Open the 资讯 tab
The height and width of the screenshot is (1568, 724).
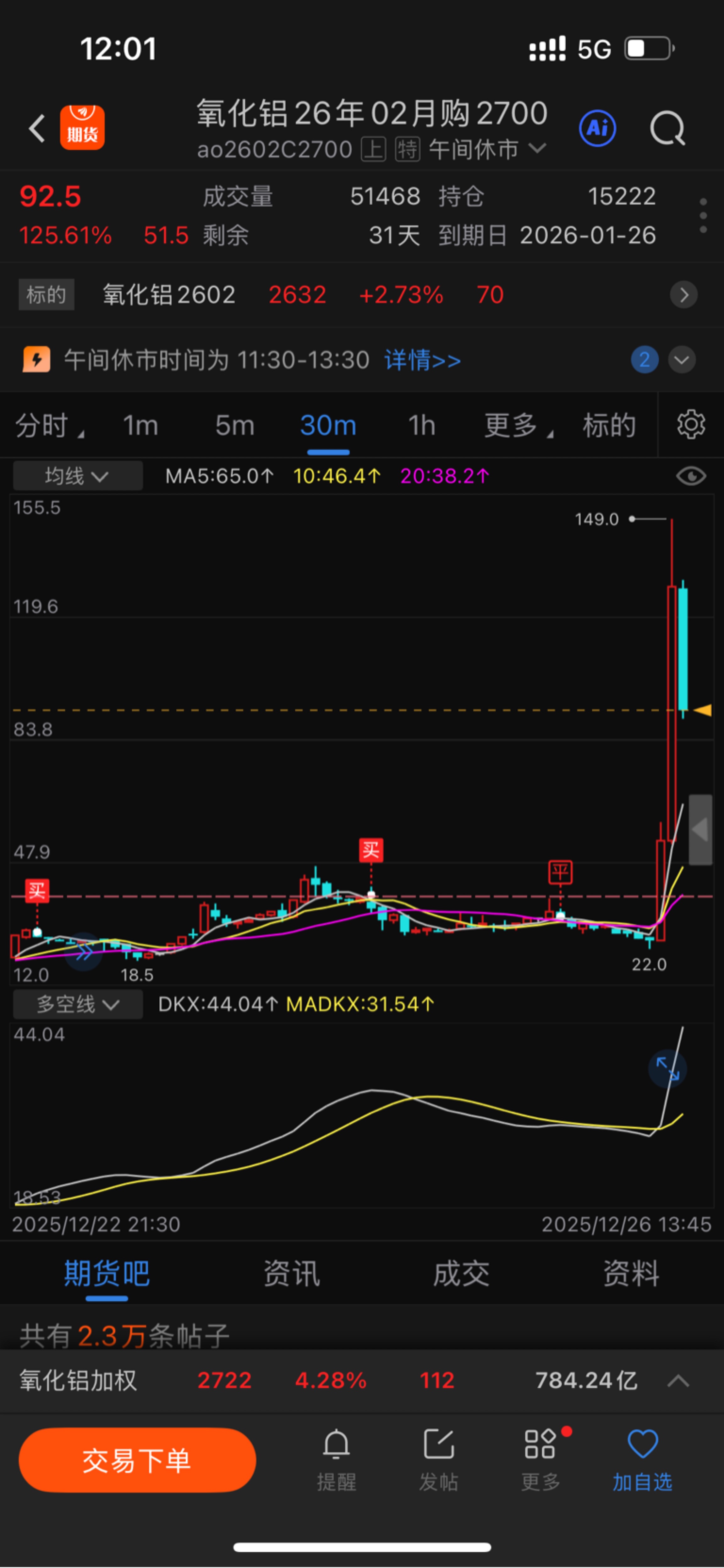(291, 1274)
